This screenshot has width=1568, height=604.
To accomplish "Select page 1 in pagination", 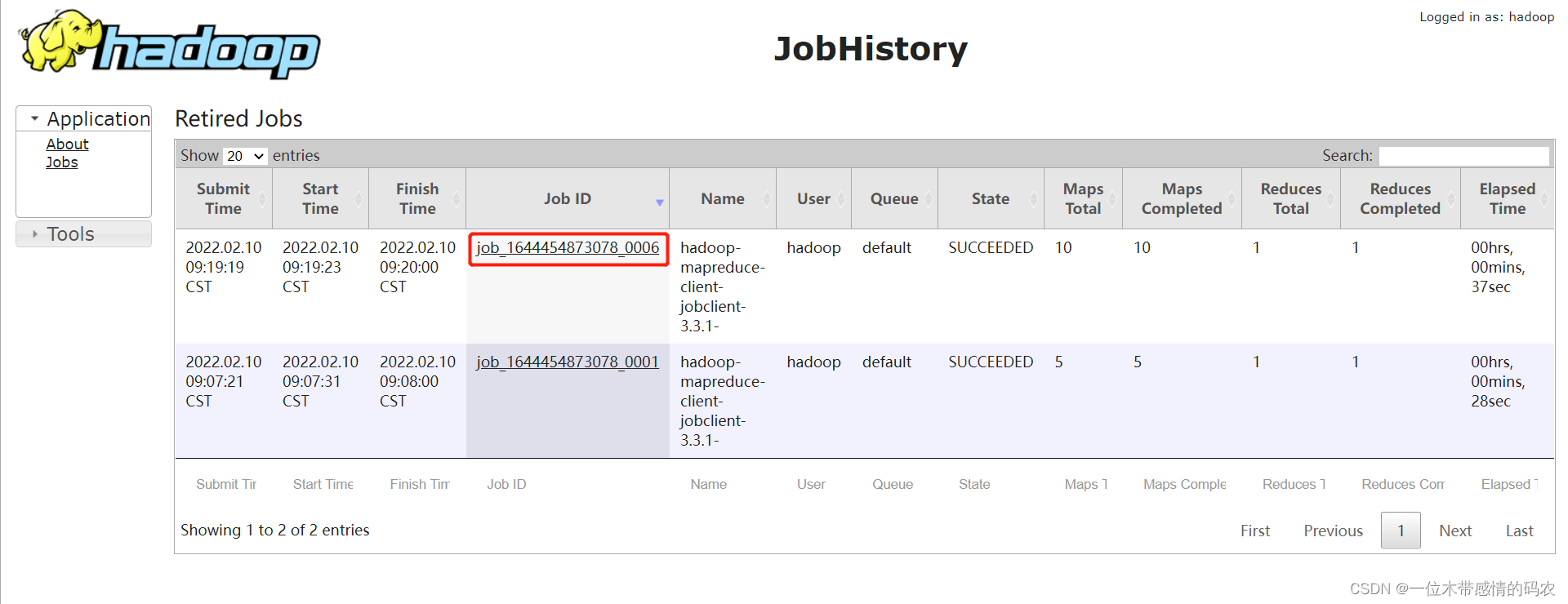I will click(1401, 531).
